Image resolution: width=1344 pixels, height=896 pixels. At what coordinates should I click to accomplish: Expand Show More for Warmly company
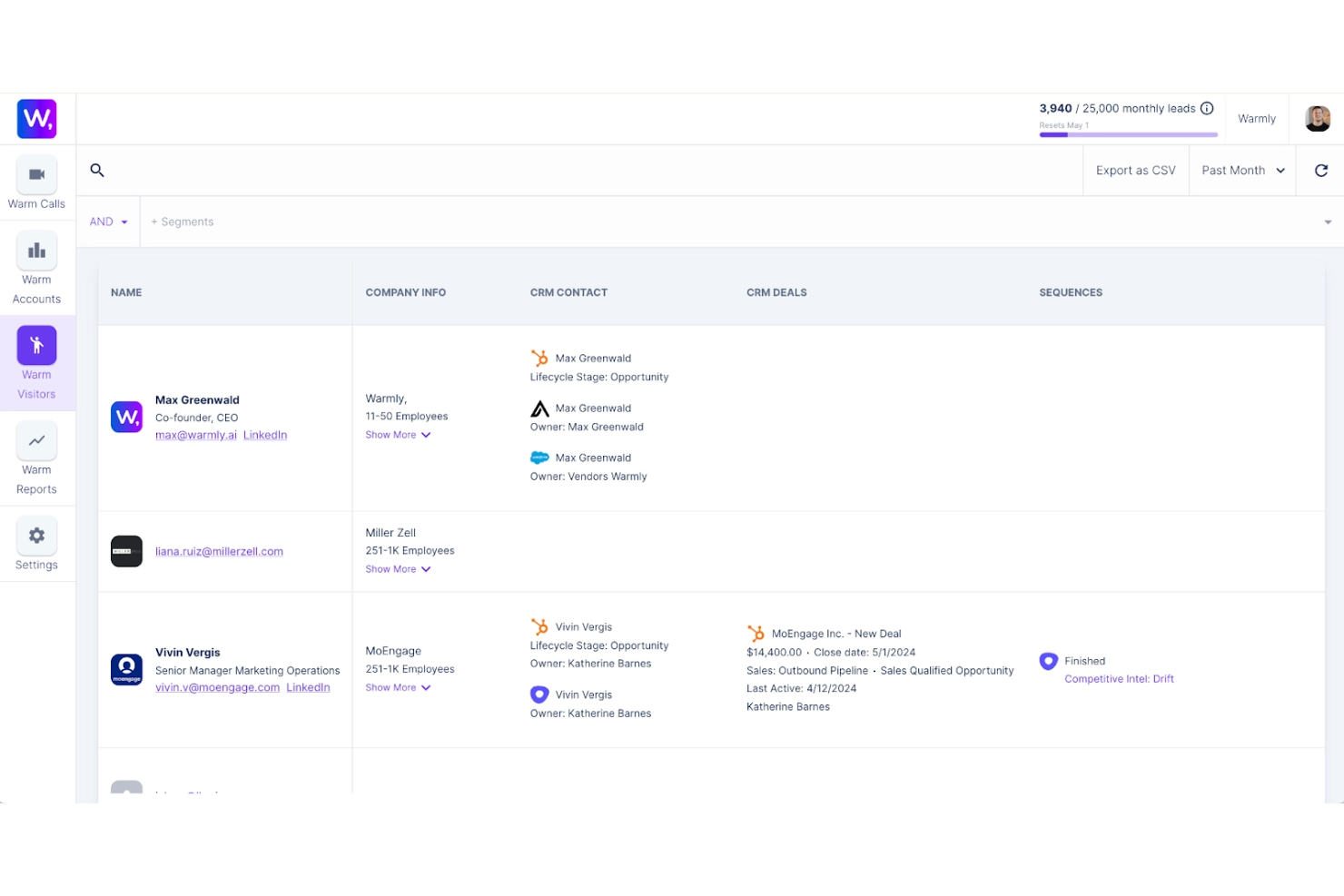coord(398,435)
